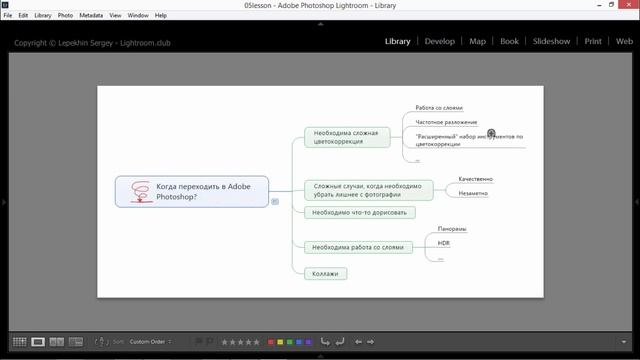Select the Library module
This screenshot has width=640, height=360.
coord(398,41)
